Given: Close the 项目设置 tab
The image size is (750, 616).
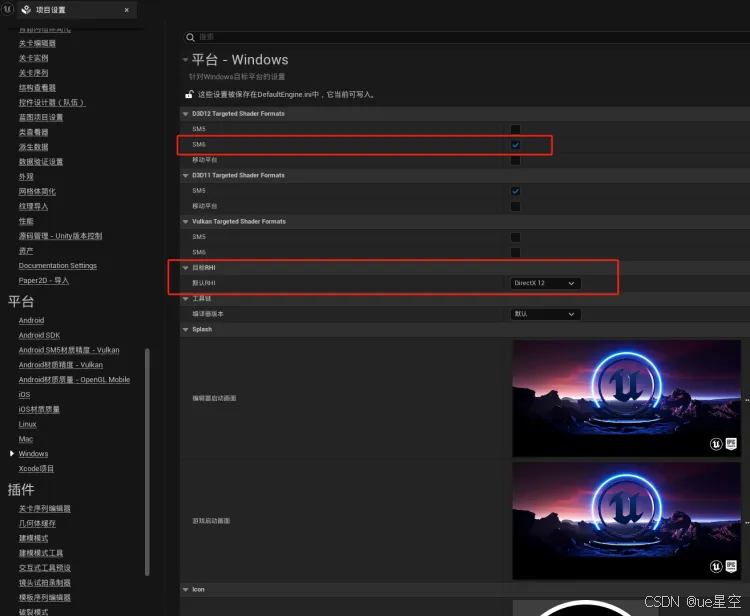Looking at the screenshot, I should 127,10.
